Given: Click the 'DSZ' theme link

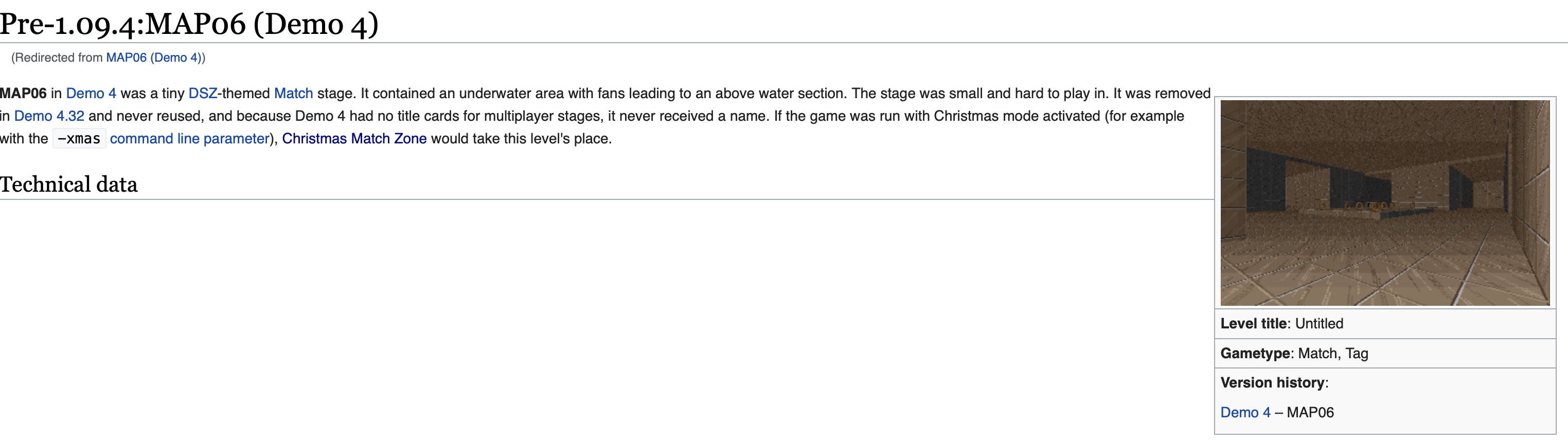Looking at the screenshot, I should click(x=203, y=94).
